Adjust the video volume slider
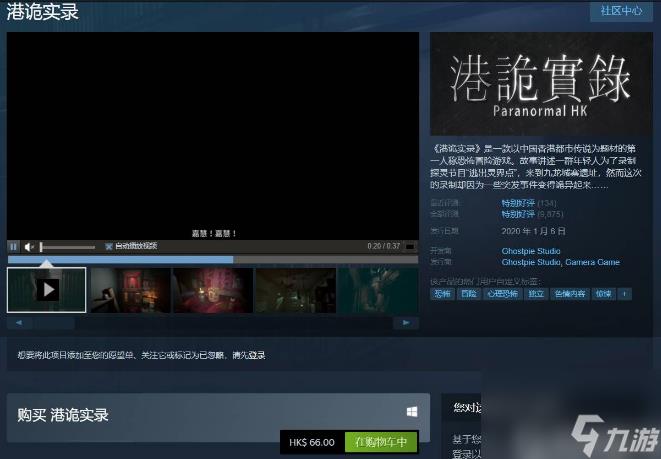Screen dimensions: 661x459 [x=67, y=247]
